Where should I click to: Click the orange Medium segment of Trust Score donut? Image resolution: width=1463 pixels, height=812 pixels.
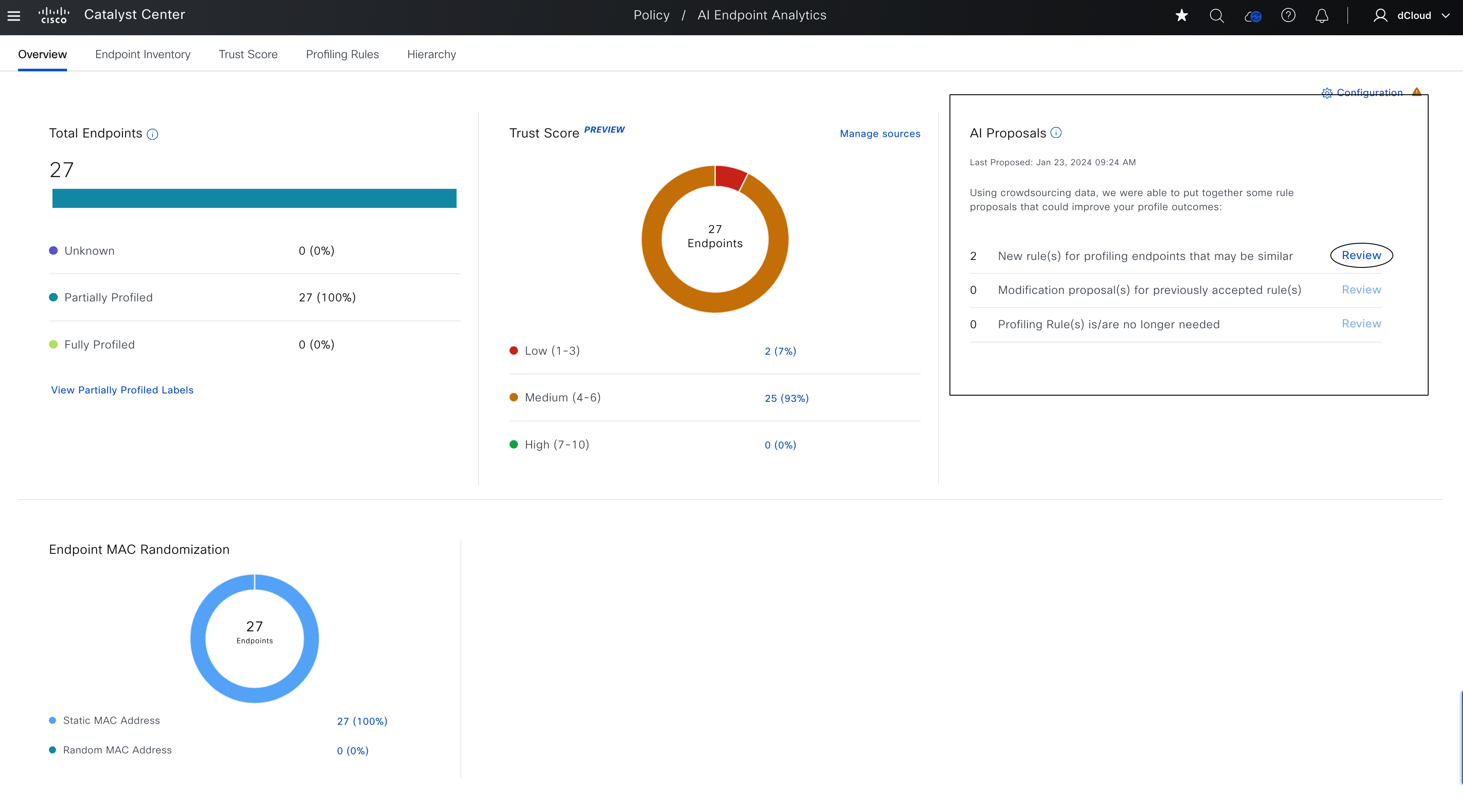click(715, 303)
